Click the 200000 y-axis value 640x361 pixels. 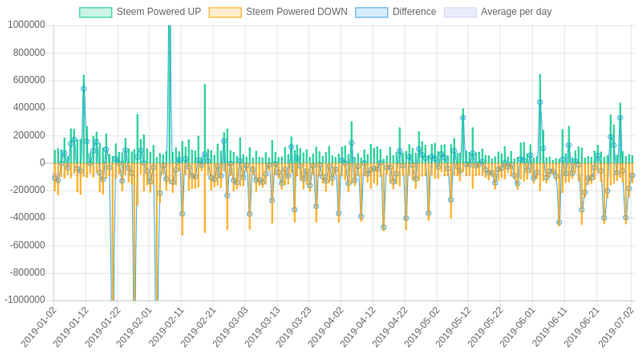pos(29,135)
